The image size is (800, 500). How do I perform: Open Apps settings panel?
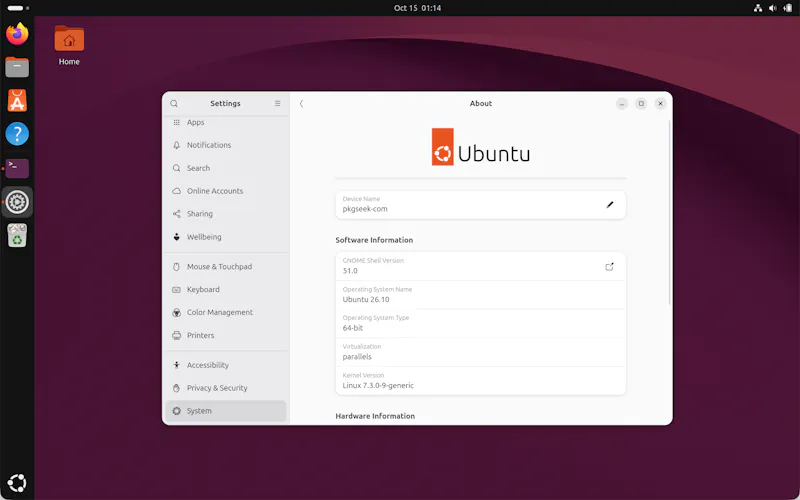tap(226, 122)
